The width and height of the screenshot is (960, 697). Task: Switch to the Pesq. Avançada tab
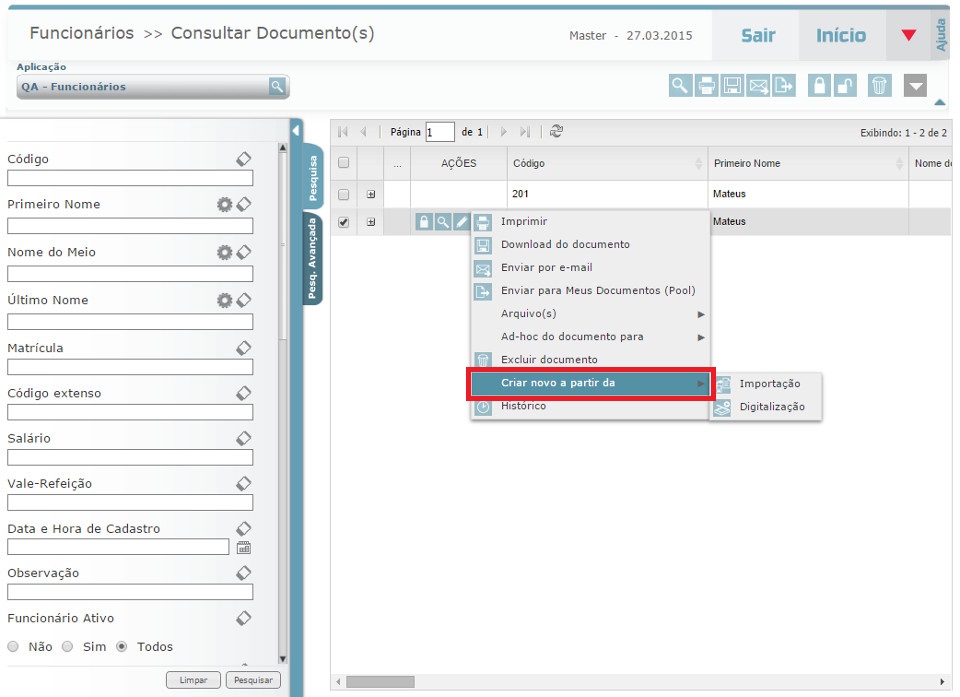(x=313, y=258)
